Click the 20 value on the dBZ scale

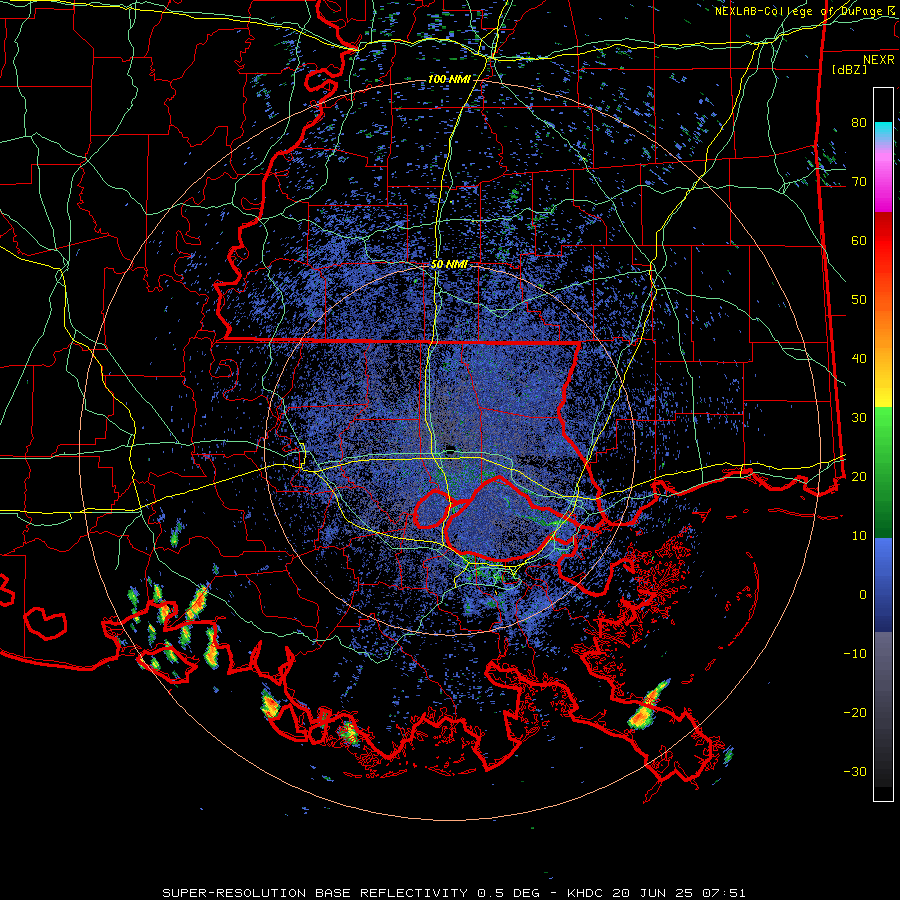tap(859, 477)
